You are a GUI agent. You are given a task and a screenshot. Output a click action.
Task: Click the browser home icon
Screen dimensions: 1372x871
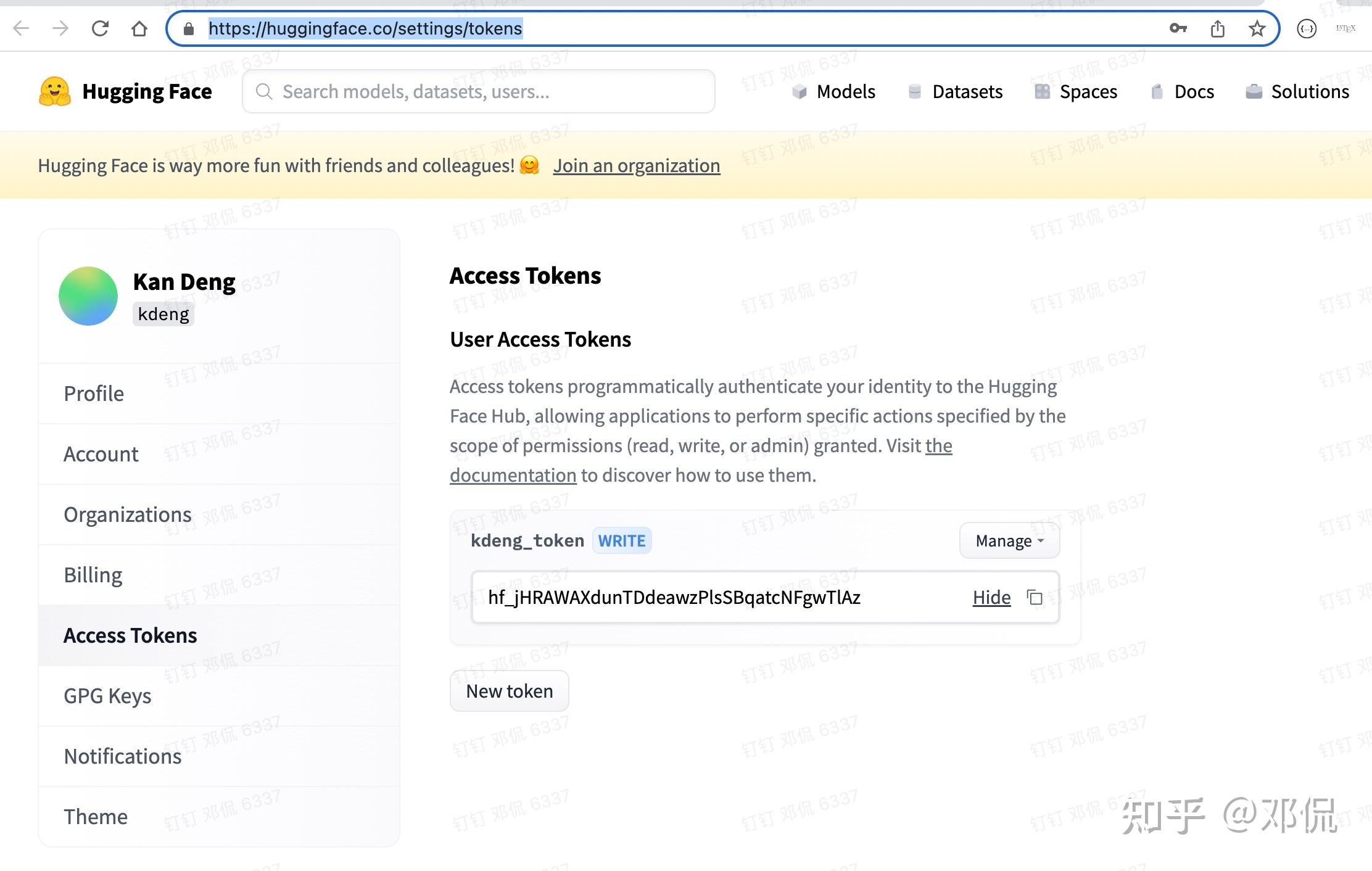(139, 28)
